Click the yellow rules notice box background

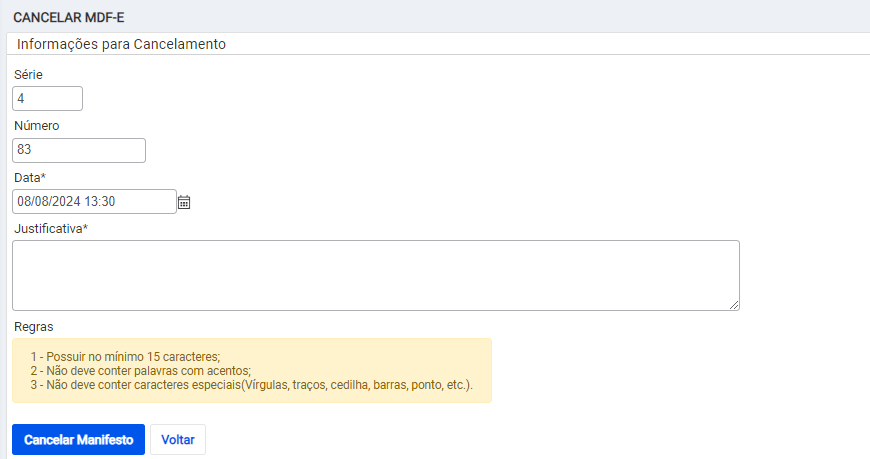pyautogui.click(x=252, y=370)
